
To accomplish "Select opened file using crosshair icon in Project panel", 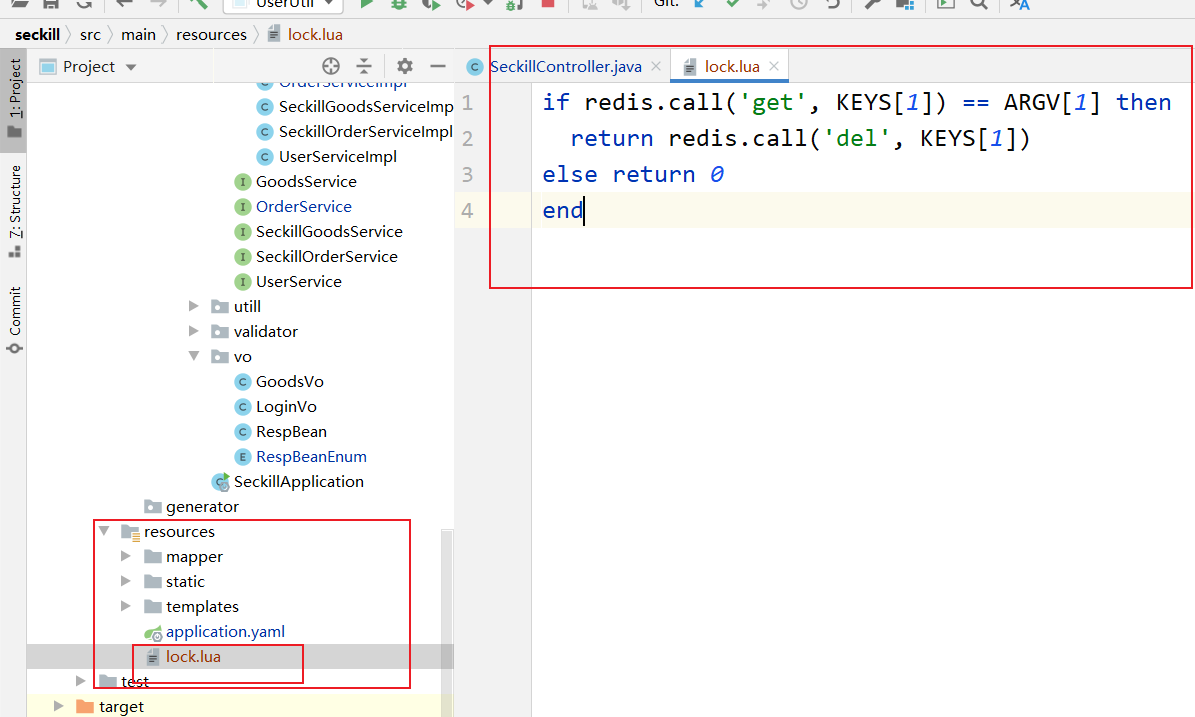I will coord(330,66).
